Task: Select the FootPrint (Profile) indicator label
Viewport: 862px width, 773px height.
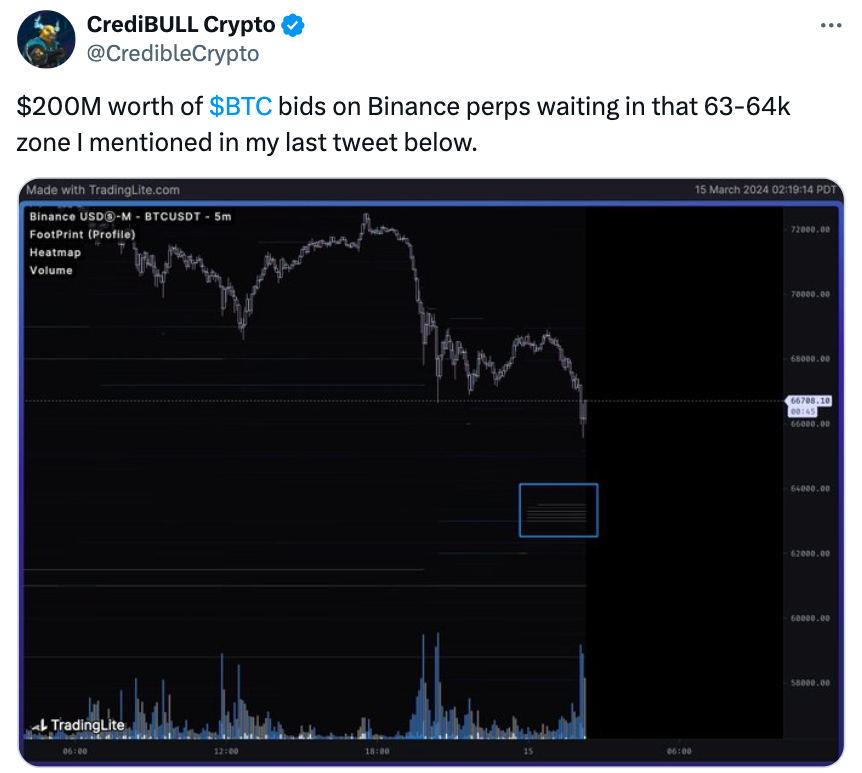Action: click(82, 234)
